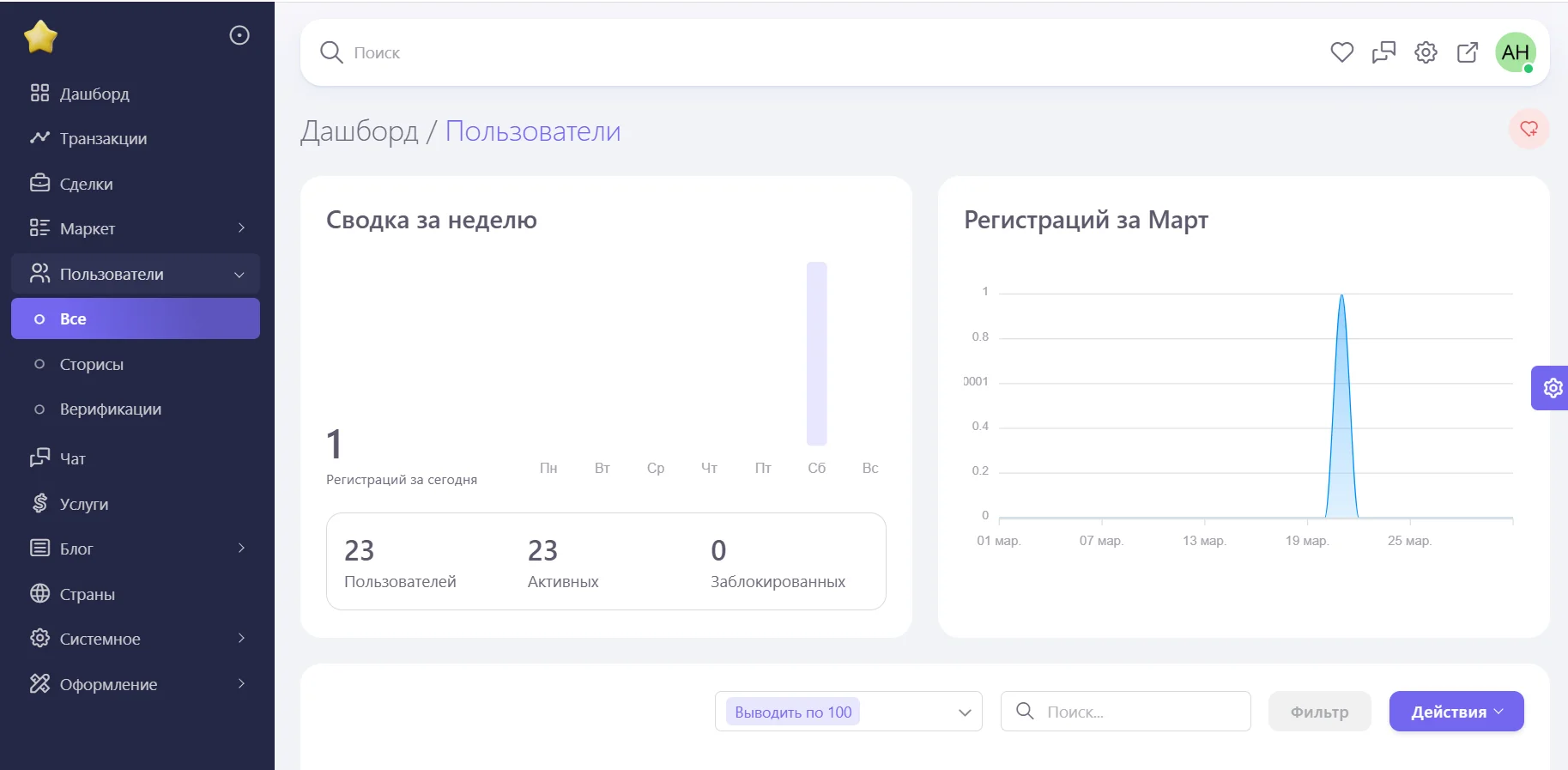Open the Действия dropdown button
The height and width of the screenshot is (770, 1568).
click(1456, 712)
